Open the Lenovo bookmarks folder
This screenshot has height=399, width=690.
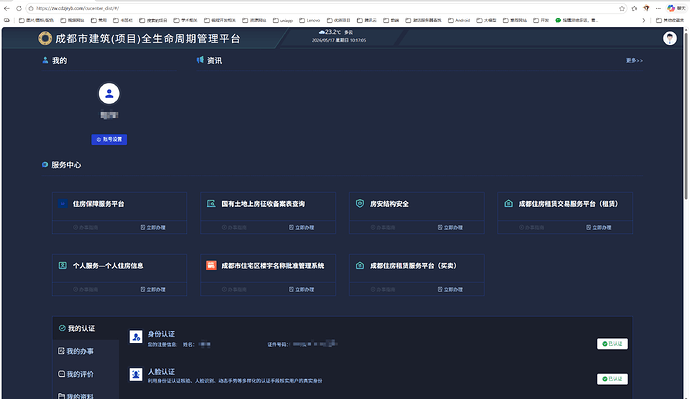310,20
